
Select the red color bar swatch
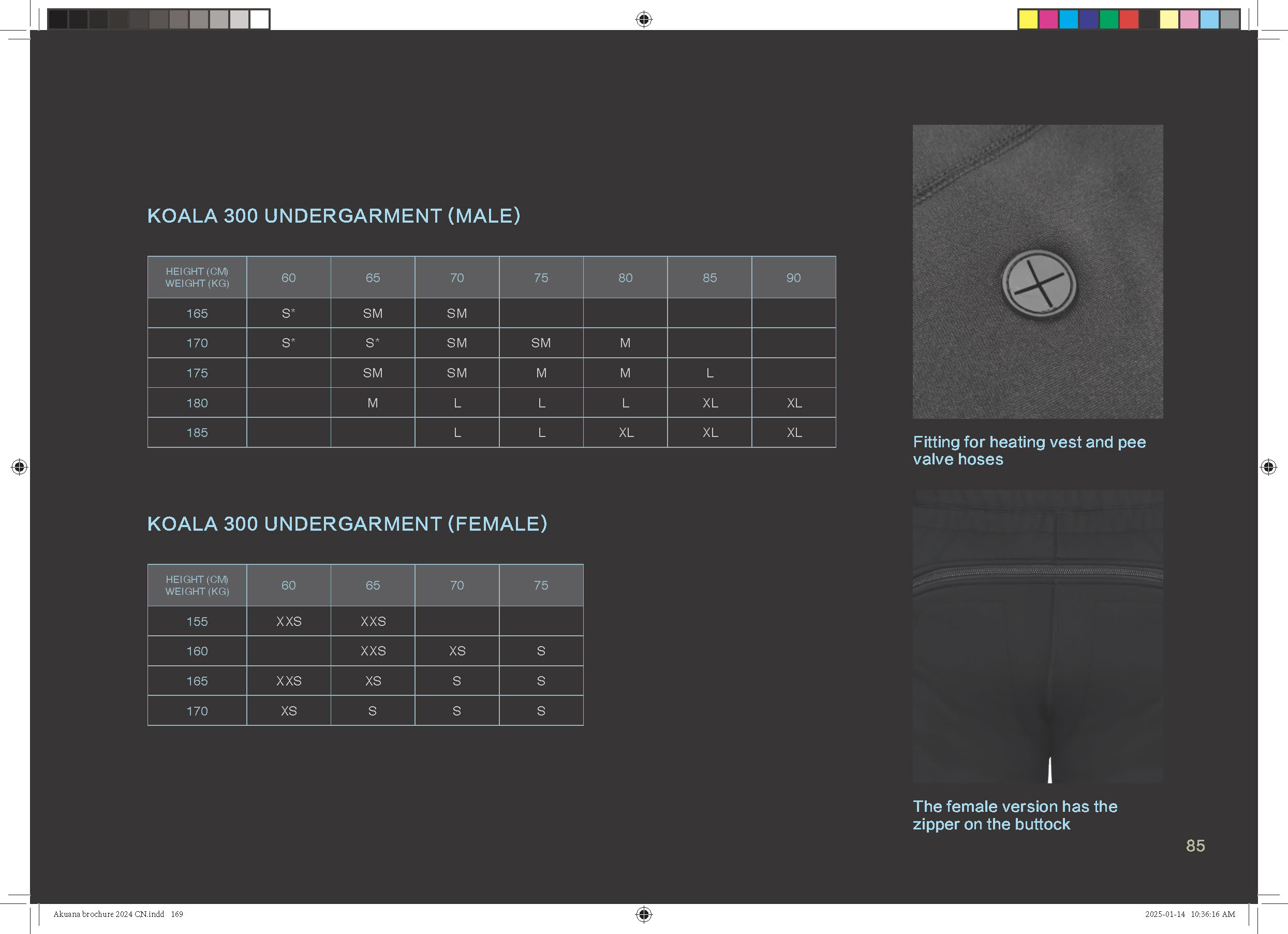click(x=1129, y=19)
